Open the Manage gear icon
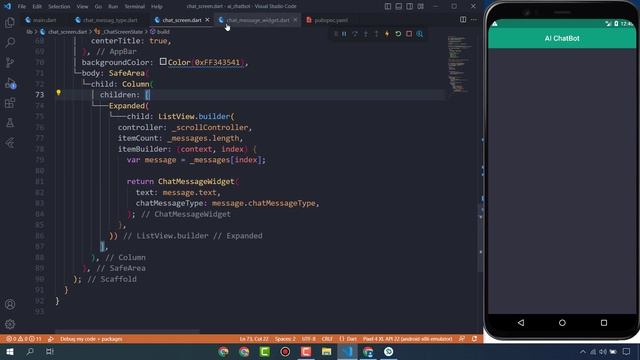The height and width of the screenshot is (360, 640). click(x=10, y=324)
